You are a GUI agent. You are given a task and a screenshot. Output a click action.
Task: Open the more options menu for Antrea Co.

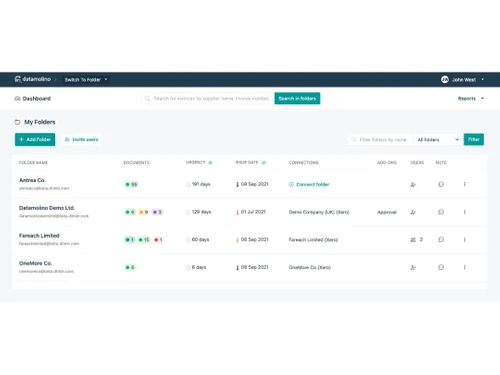click(x=464, y=184)
